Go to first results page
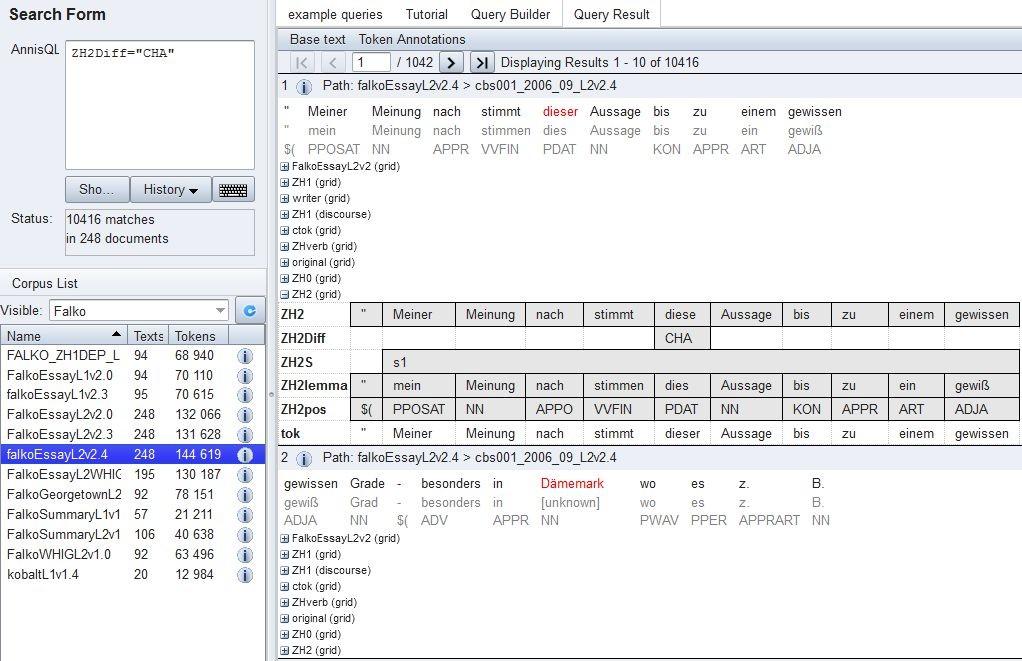The height and width of the screenshot is (661, 1022). pos(302,63)
